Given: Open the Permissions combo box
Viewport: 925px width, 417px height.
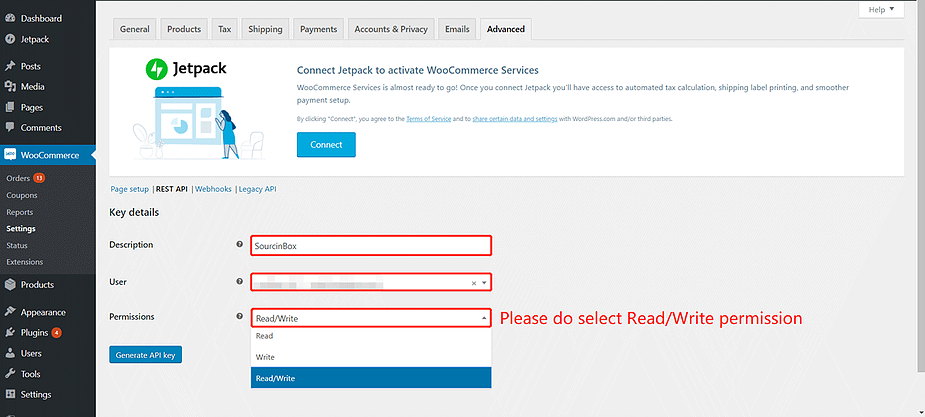Looking at the screenshot, I should 371,319.
